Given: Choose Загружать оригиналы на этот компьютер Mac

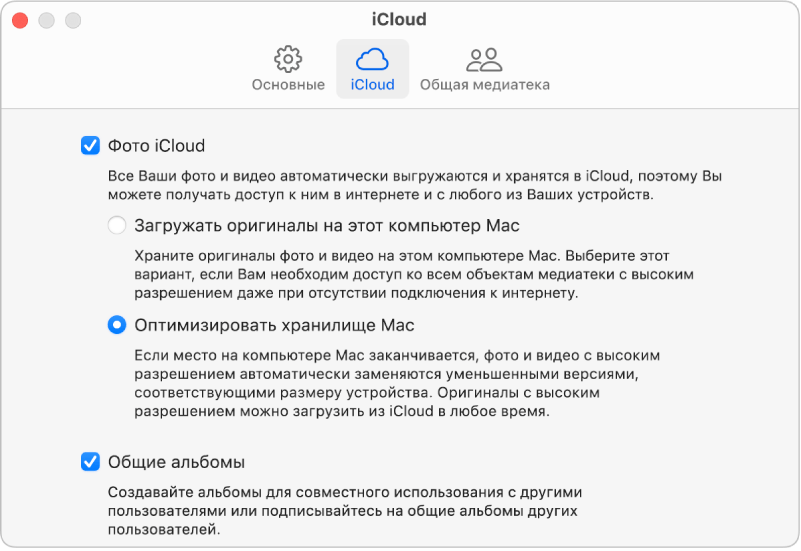Looking at the screenshot, I should tap(117, 225).
